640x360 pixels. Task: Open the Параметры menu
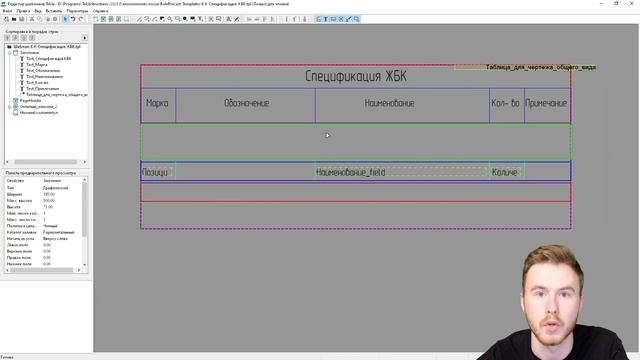77,11
